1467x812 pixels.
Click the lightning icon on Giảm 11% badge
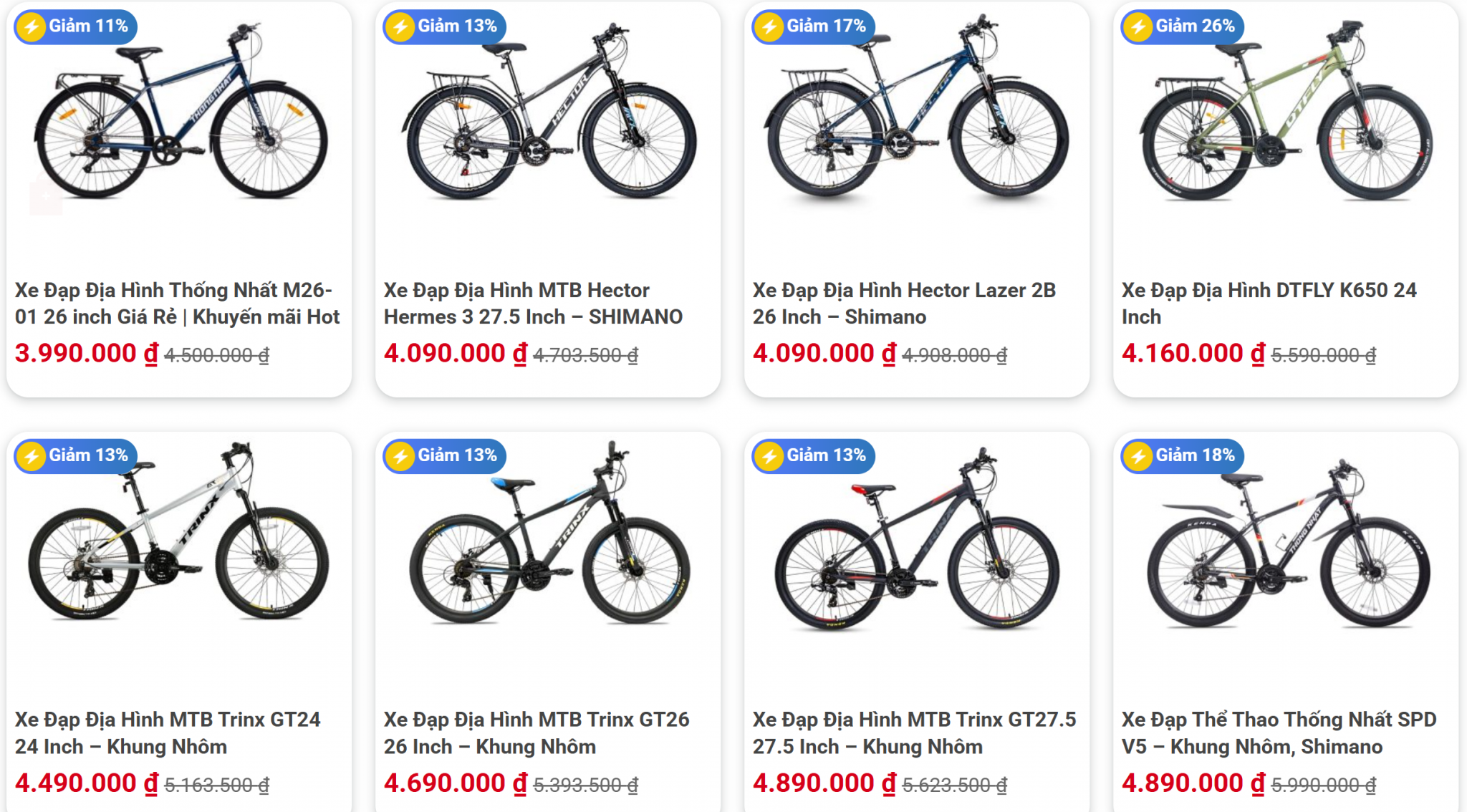coord(32,27)
